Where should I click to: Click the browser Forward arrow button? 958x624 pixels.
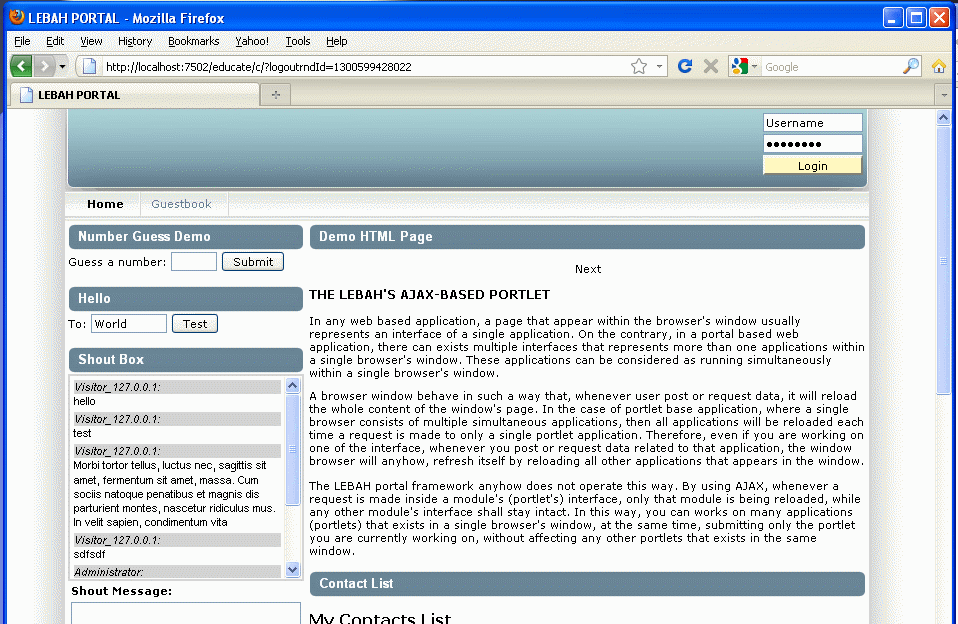tap(44, 66)
